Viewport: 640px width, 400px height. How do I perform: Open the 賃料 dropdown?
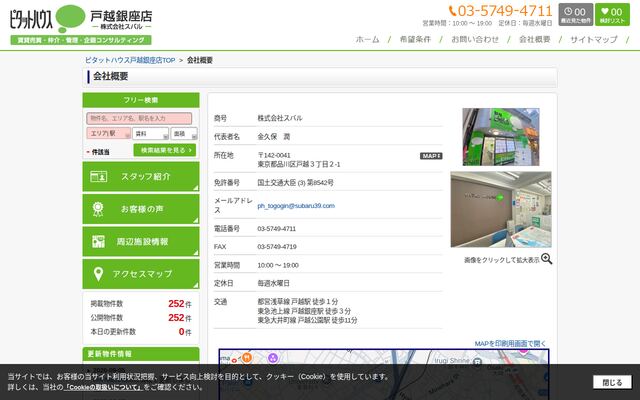[150, 133]
